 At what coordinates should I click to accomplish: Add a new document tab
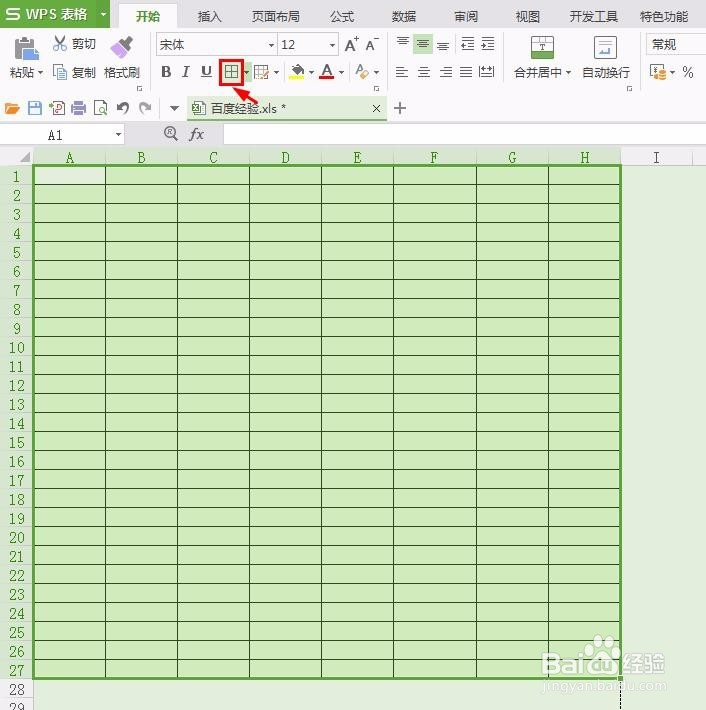tap(400, 108)
